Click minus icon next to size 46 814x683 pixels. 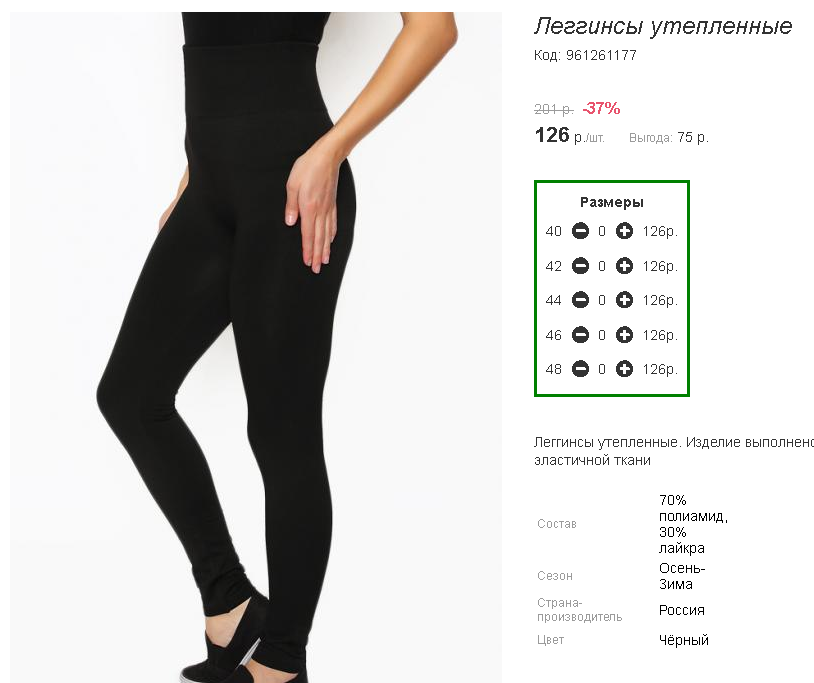tap(580, 335)
